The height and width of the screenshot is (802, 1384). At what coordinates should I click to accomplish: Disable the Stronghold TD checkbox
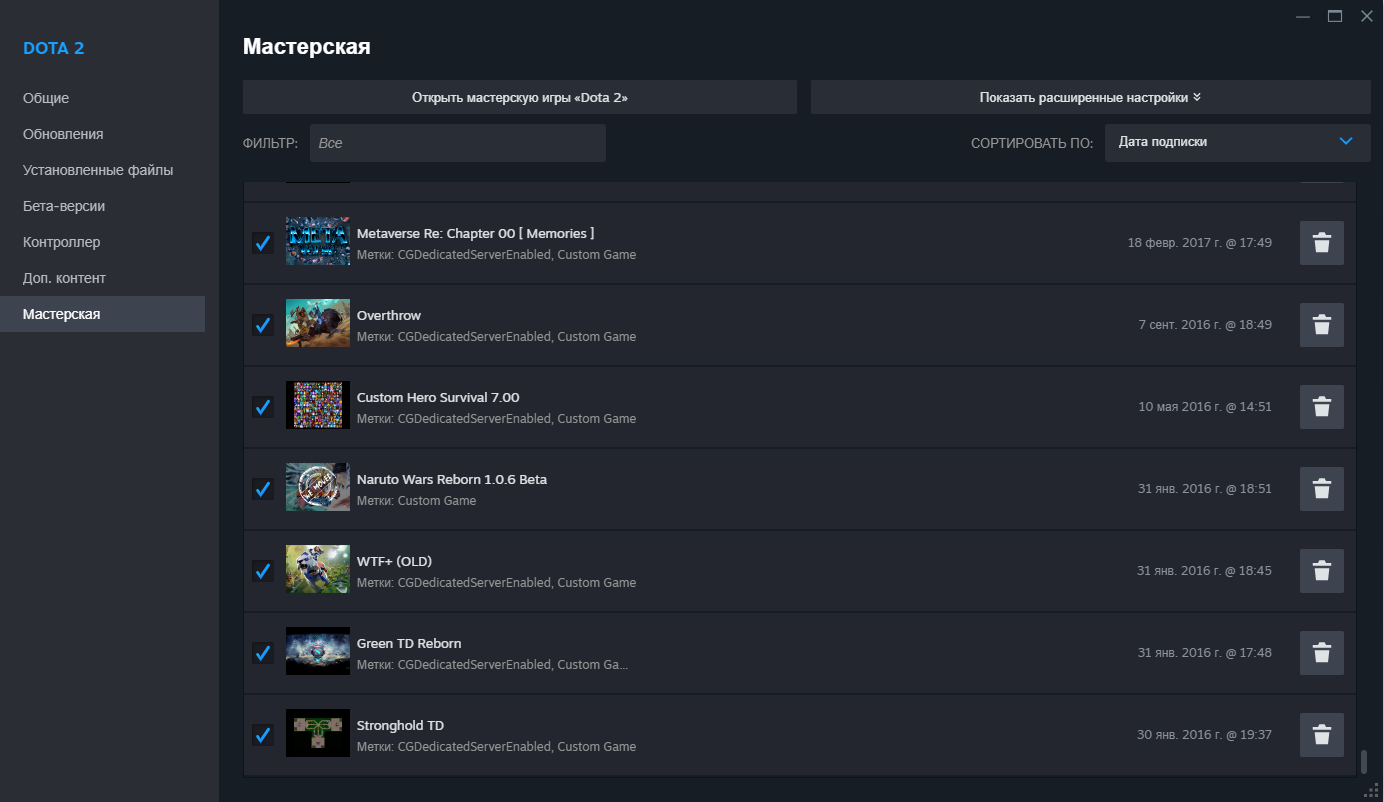263,735
